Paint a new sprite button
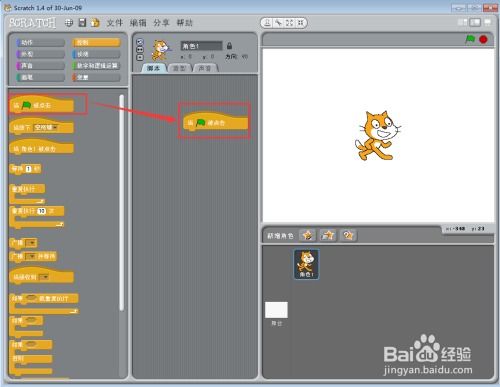Screen dimensions: 500x387 coord(307,235)
